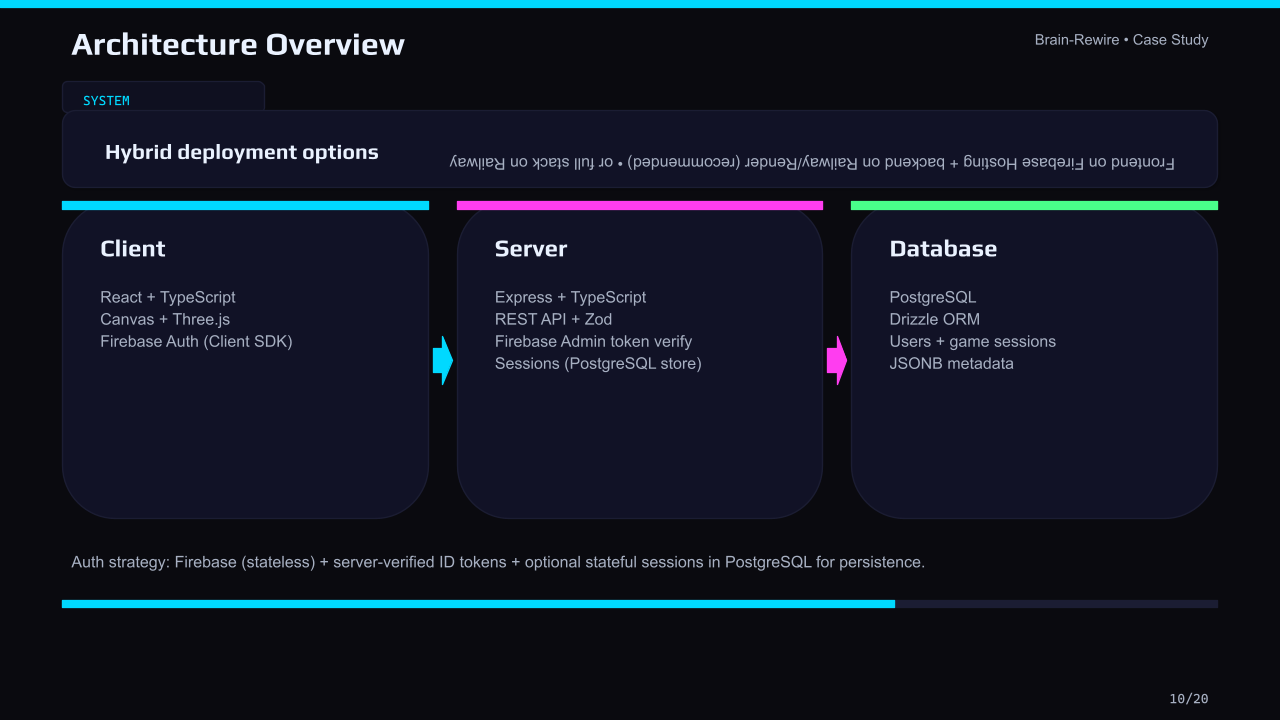Click the Hybrid deployment options heading
The height and width of the screenshot is (720, 1280).
(x=242, y=152)
